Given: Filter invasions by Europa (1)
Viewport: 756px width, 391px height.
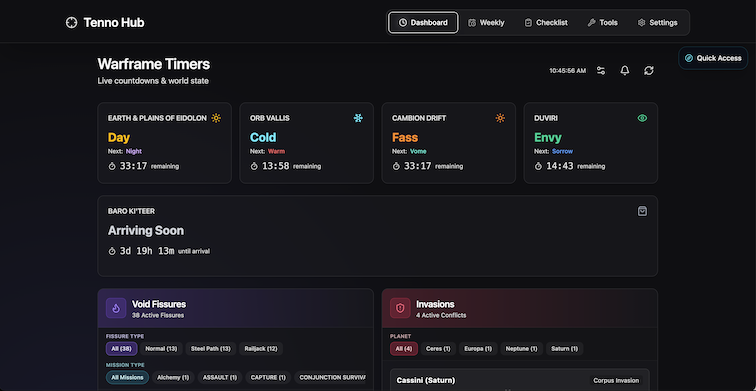Looking at the screenshot, I should pyautogui.click(x=478, y=349).
